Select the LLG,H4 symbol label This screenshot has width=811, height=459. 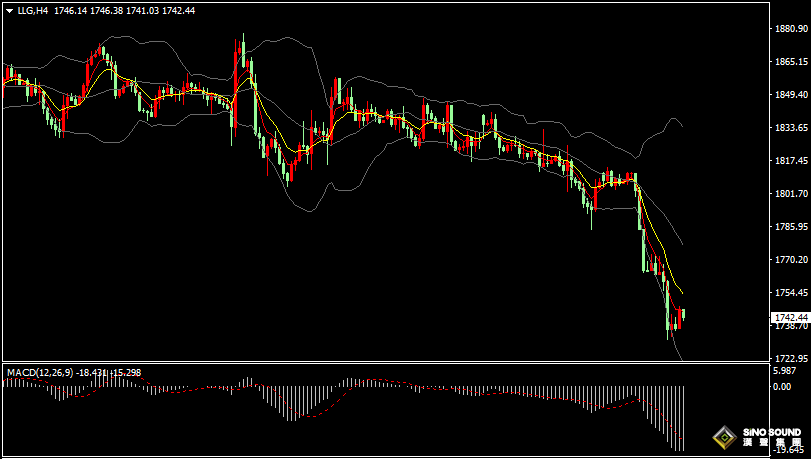click(x=33, y=10)
